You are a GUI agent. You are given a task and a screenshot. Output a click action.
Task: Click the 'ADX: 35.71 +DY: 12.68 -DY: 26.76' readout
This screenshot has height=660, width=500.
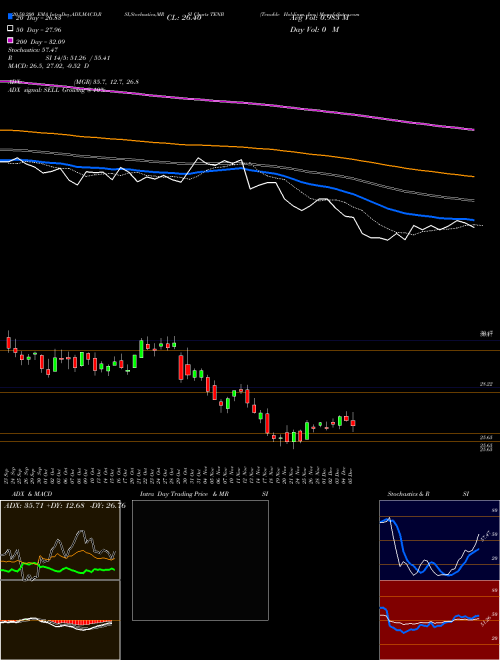[x=64, y=506]
